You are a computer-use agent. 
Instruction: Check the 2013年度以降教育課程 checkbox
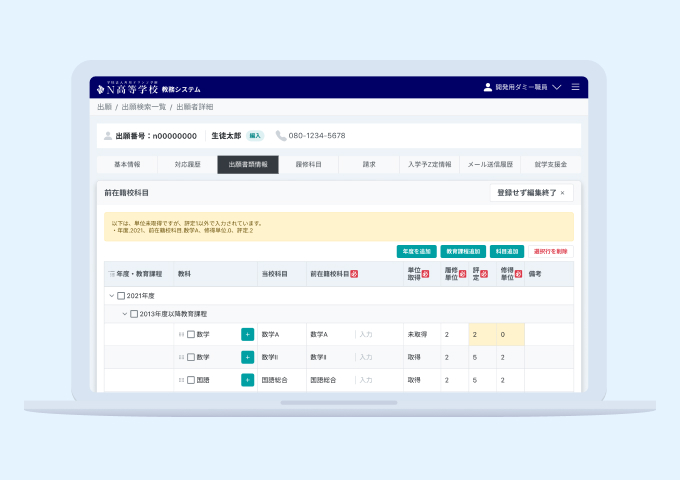134,314
